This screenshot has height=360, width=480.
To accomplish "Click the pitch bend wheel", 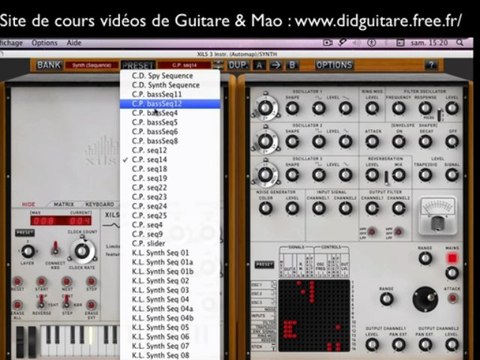I will 21,342.
